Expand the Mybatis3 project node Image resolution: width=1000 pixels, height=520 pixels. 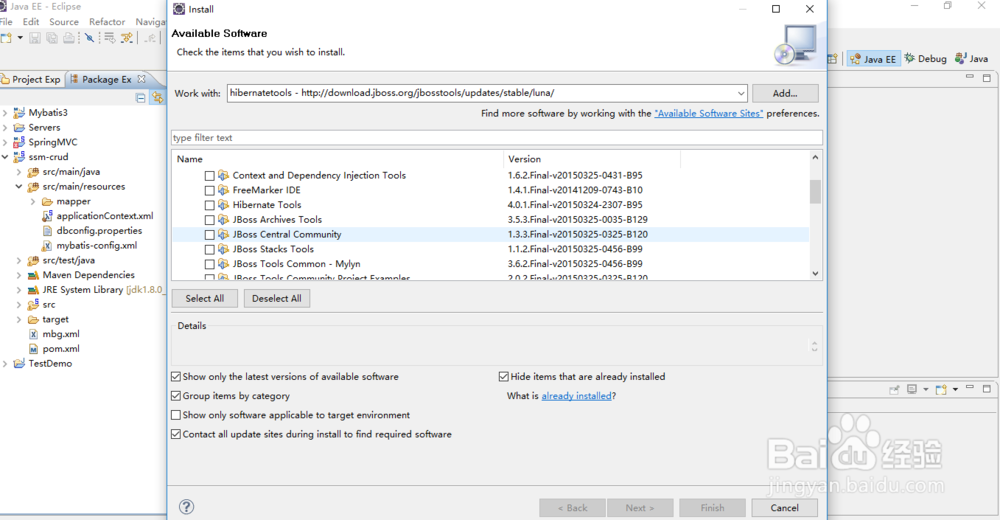click(5, 113)
